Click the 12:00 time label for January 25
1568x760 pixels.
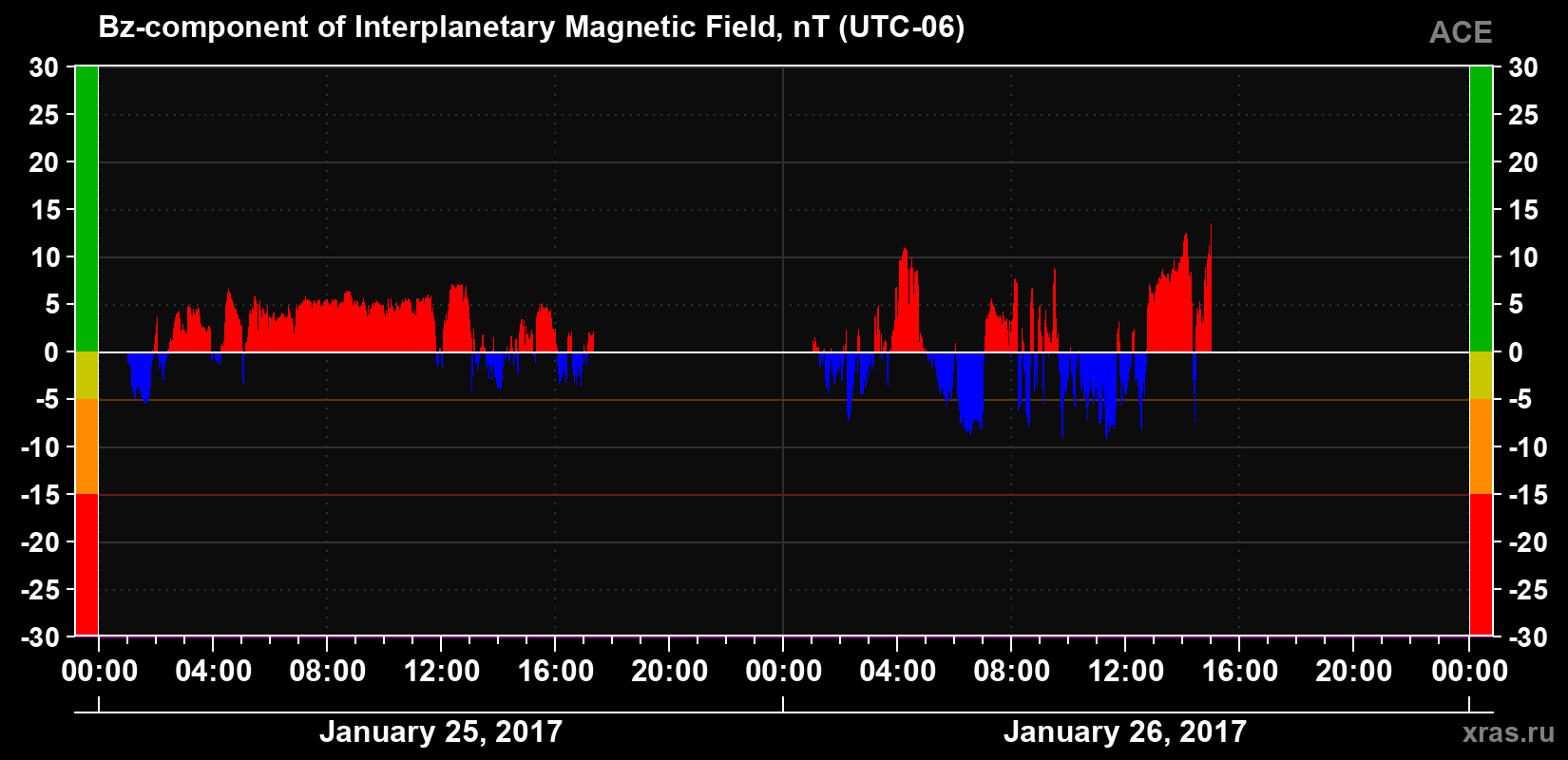441,672
